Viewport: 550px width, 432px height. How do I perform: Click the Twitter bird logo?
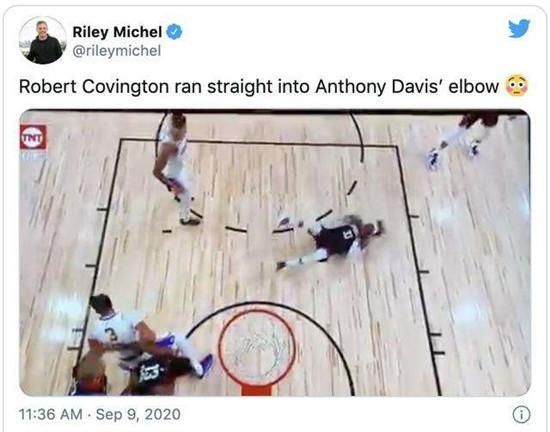click(x=519, y=28)
